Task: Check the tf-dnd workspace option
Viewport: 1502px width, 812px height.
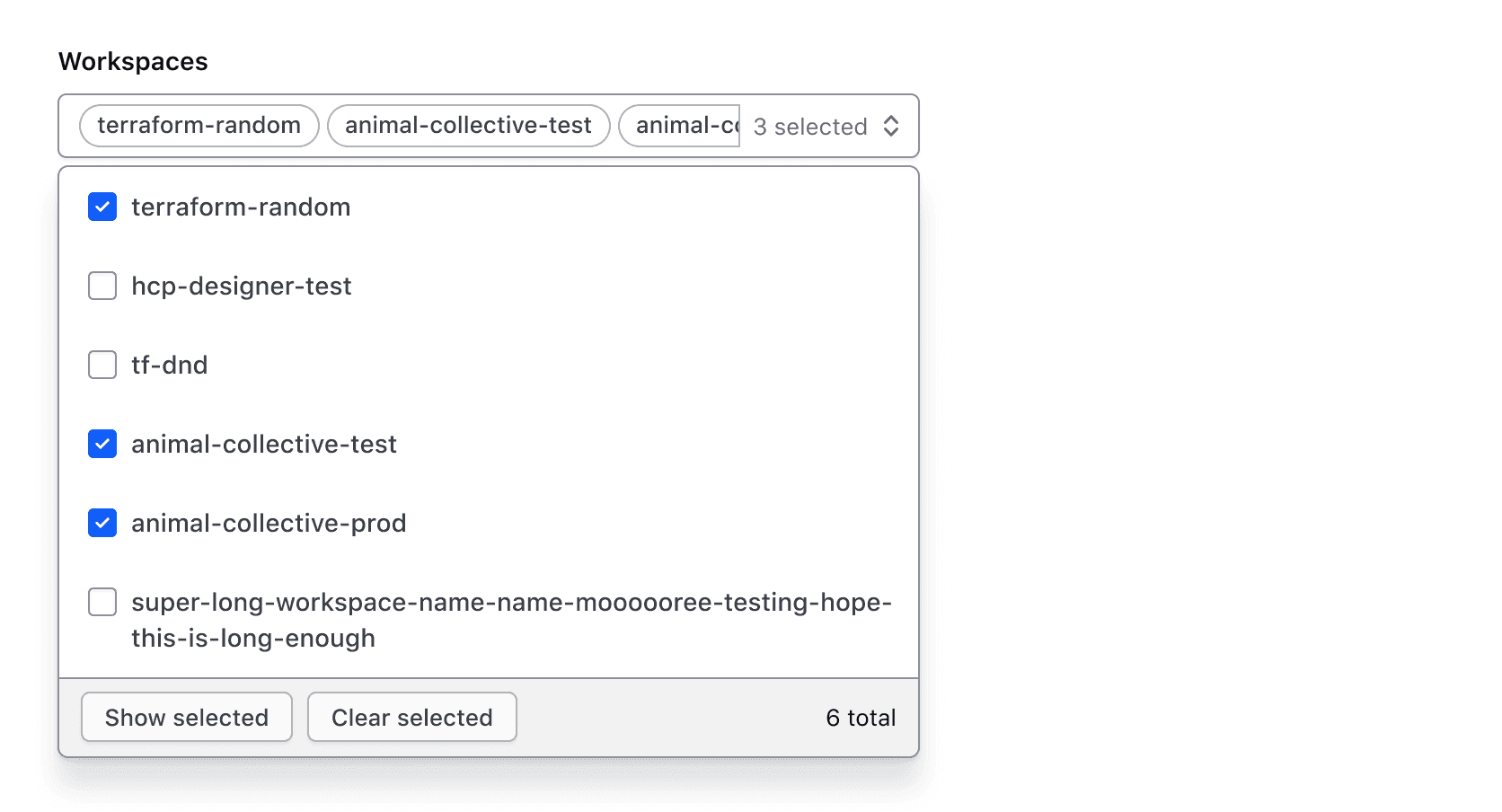Action: pos(102,365)
